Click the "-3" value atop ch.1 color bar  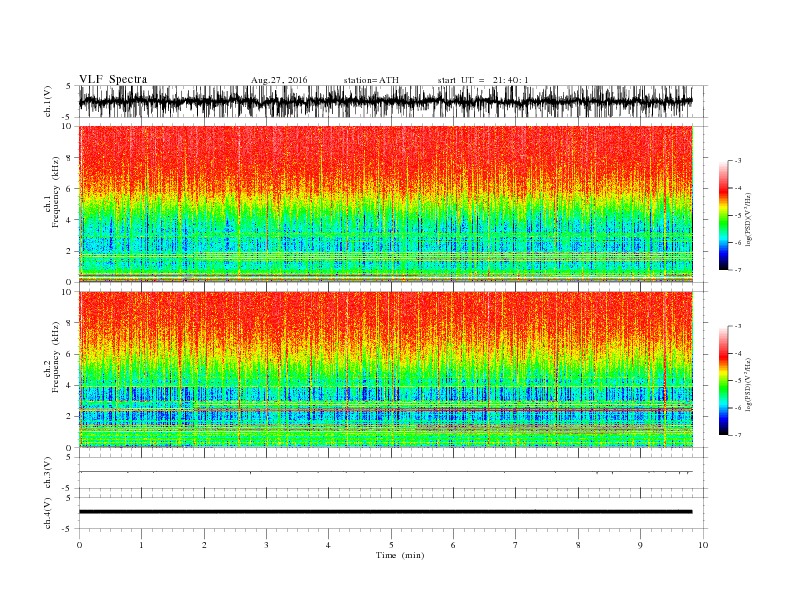click(x=737, y=161)
